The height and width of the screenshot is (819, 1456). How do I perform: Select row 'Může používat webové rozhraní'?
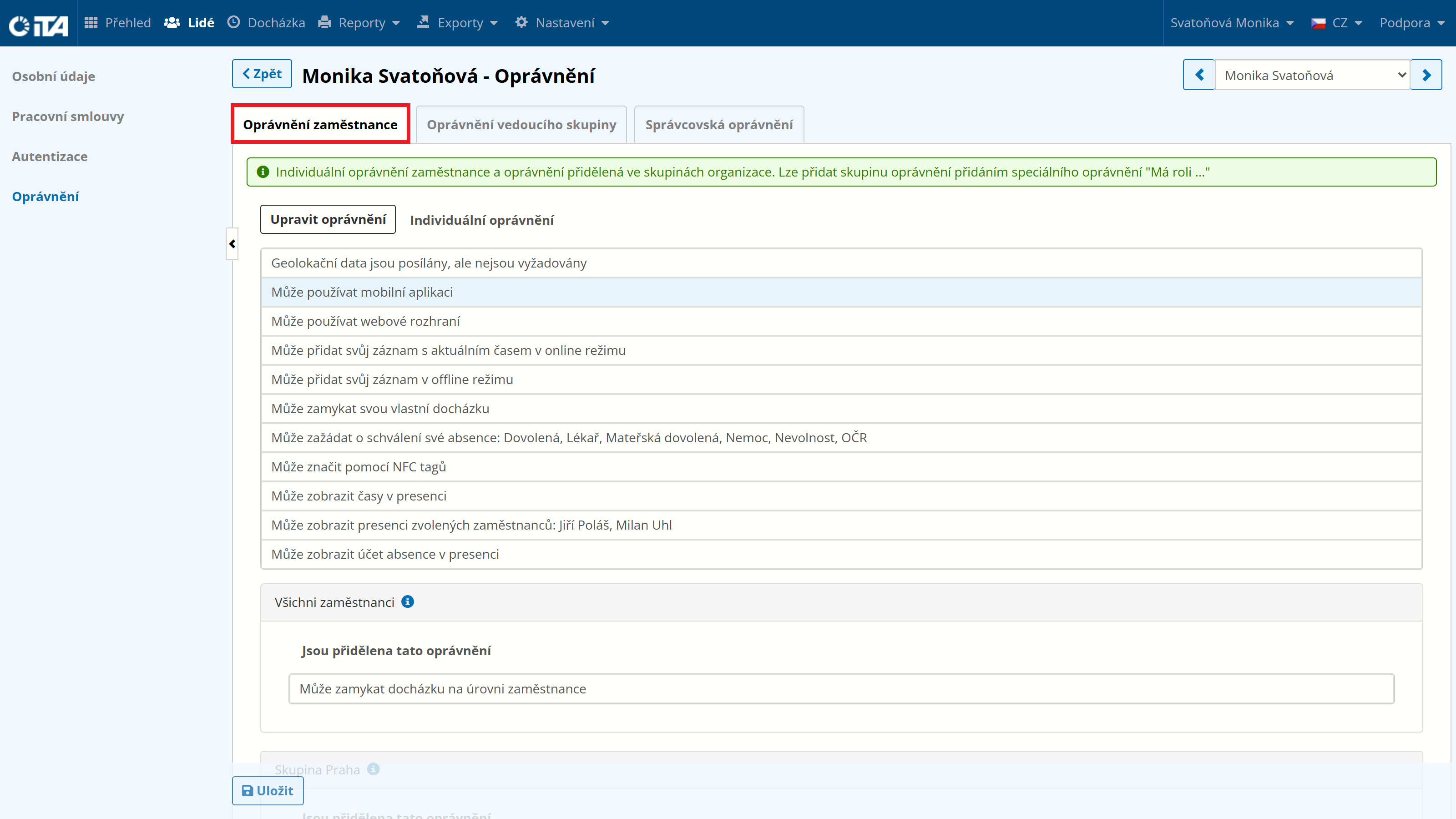[x=841, y=321]
